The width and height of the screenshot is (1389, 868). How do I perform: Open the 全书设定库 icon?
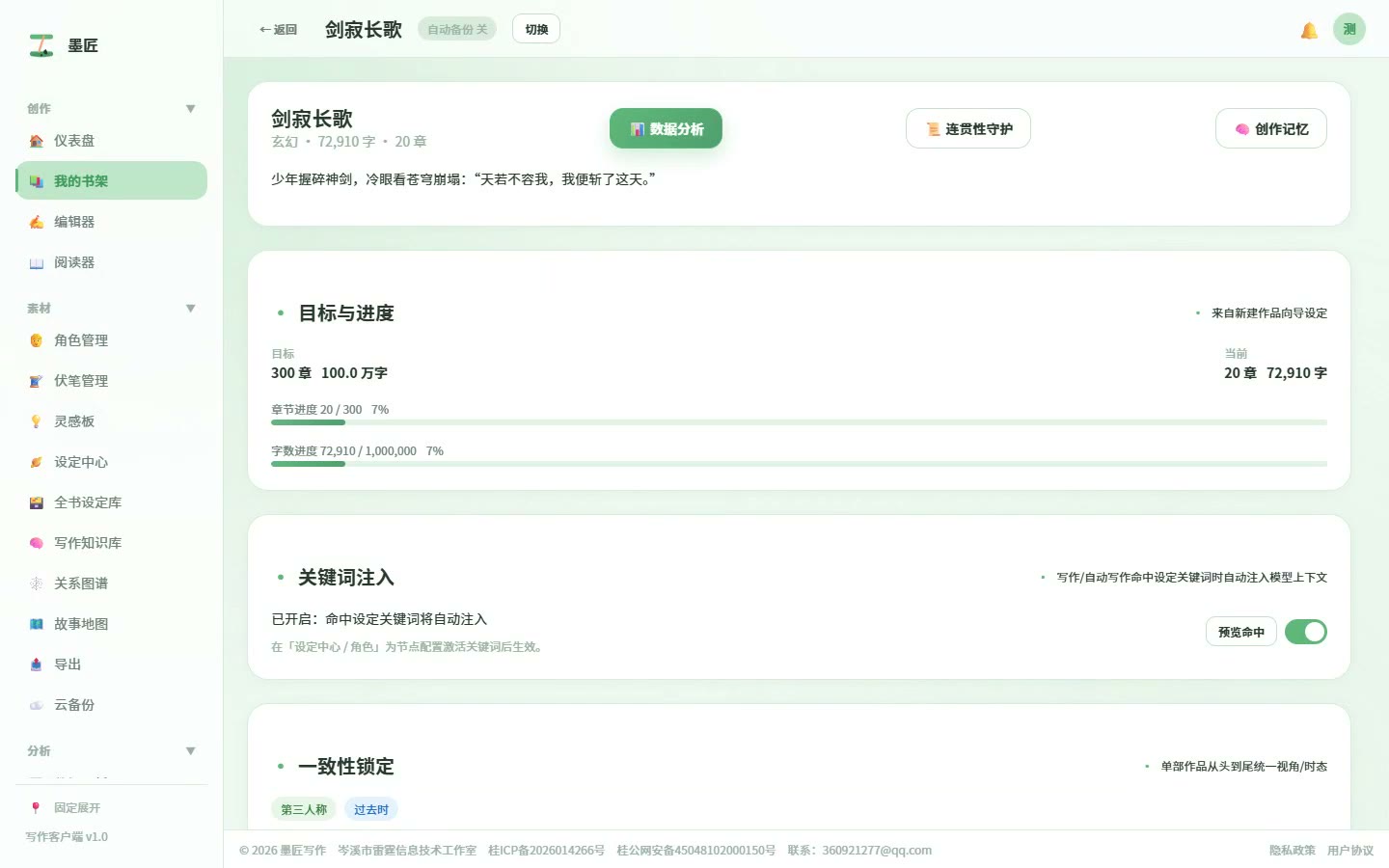(37, 502)
